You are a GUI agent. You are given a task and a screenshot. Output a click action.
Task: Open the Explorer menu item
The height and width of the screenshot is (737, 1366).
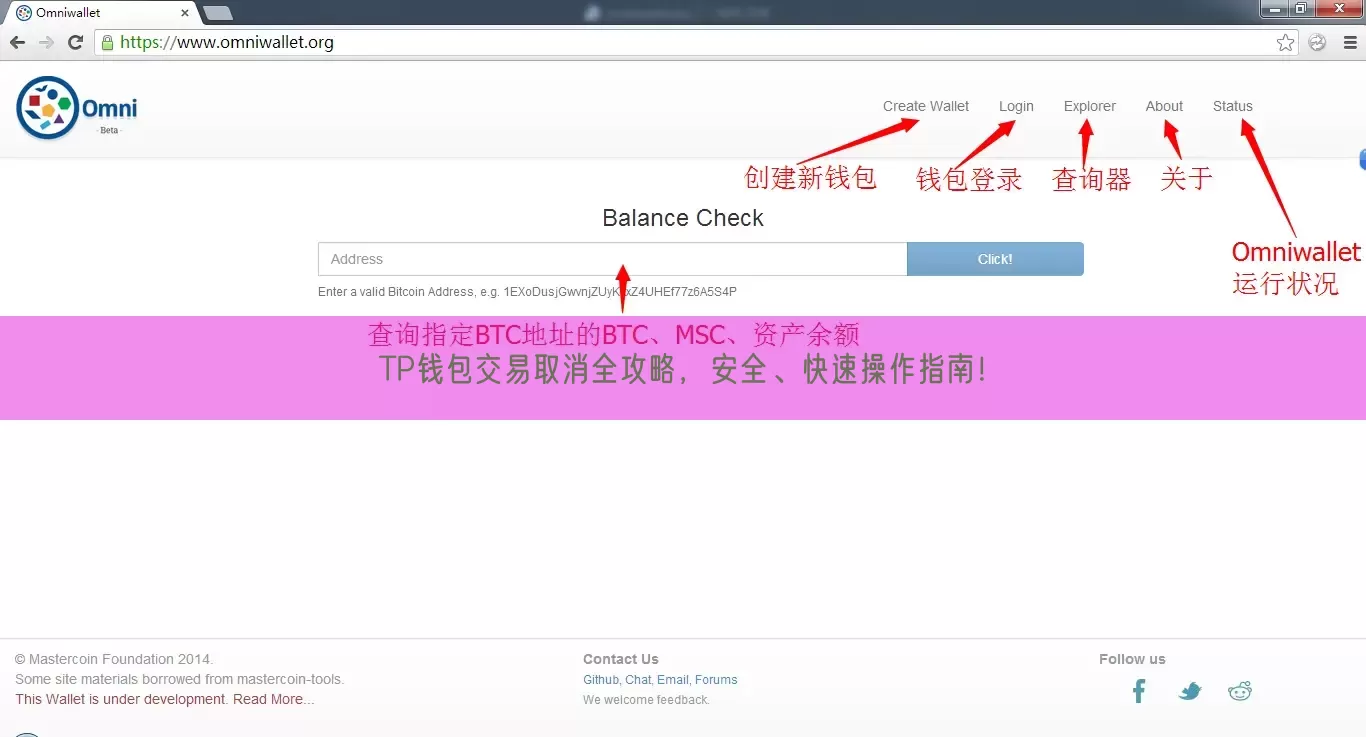(x=1090, y=106)
